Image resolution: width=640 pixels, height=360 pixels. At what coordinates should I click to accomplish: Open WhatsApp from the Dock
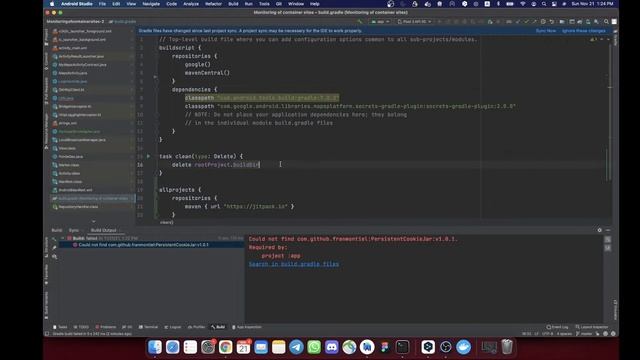tap(314, 347)
